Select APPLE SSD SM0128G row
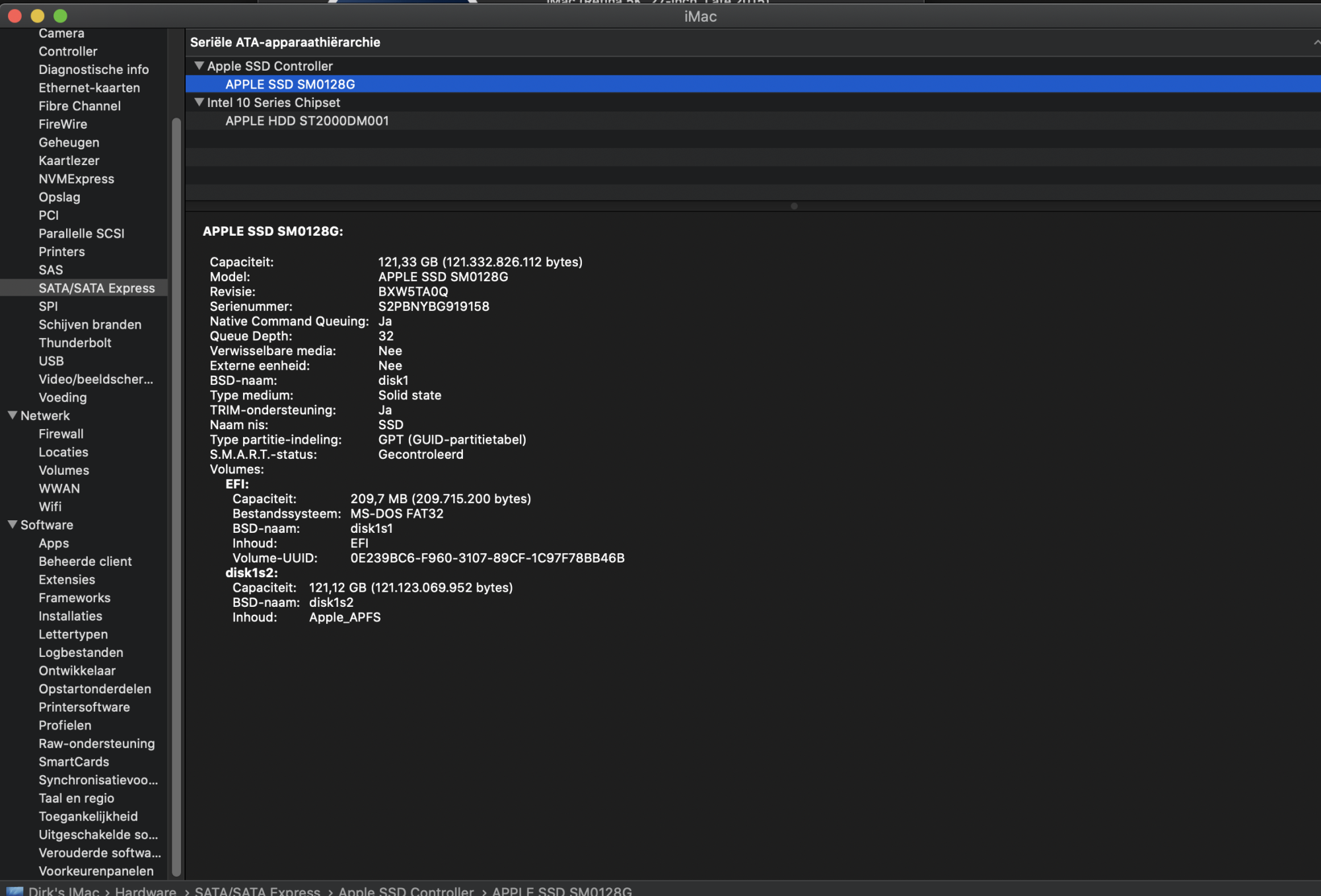1321x896 pixels. tap(290, 85)
